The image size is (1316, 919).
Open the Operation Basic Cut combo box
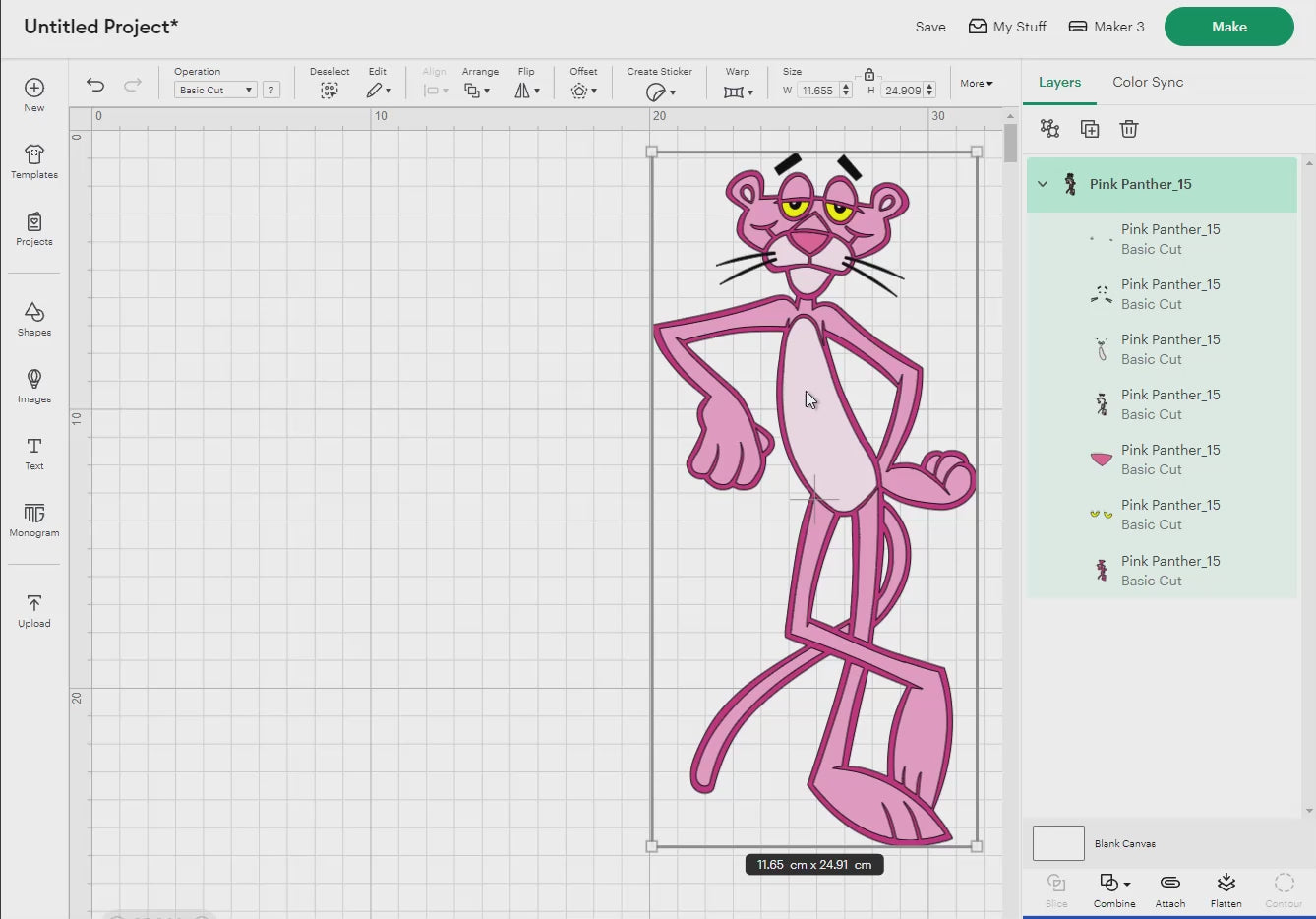215,90
